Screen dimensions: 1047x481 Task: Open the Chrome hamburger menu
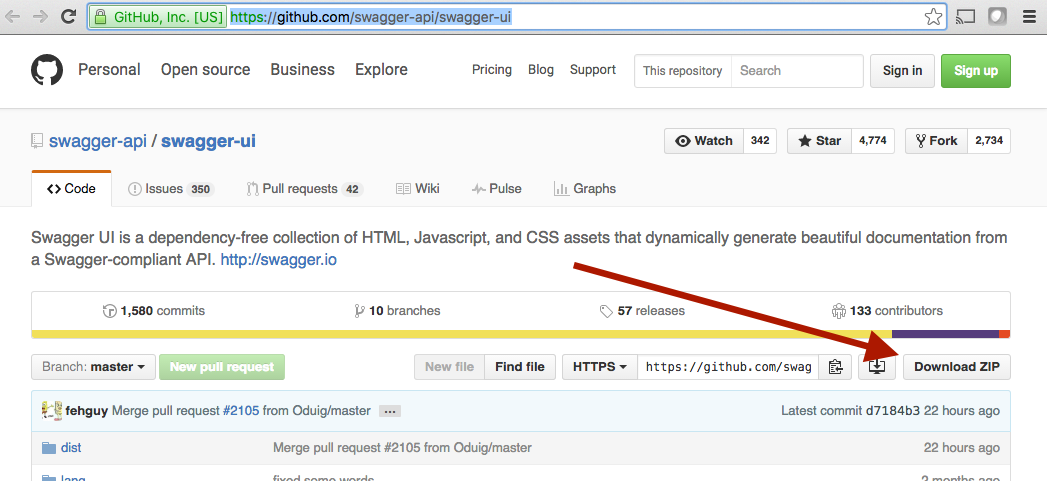click(x=1029, y=17)
